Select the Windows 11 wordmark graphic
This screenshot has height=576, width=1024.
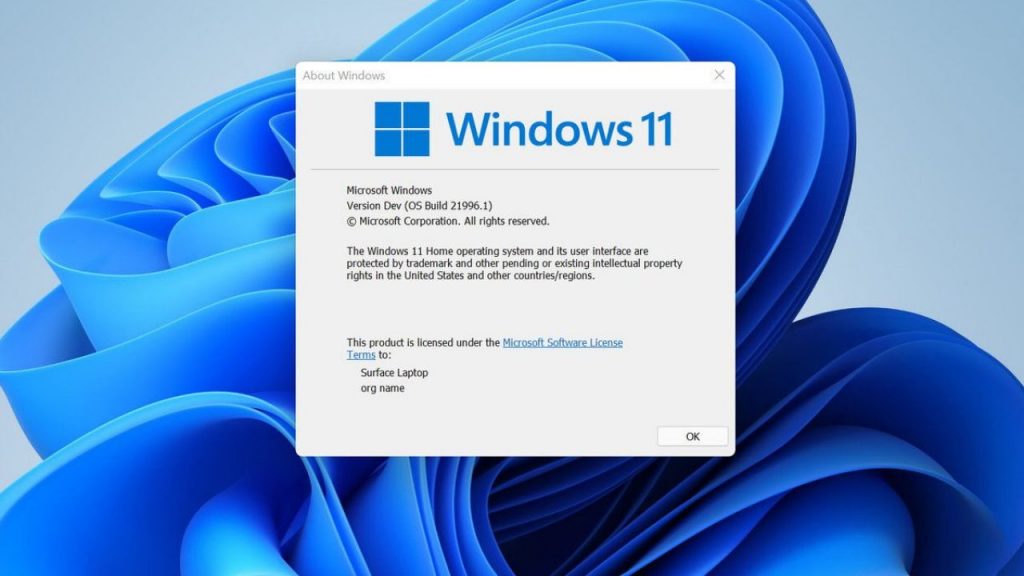coord(563,129)
